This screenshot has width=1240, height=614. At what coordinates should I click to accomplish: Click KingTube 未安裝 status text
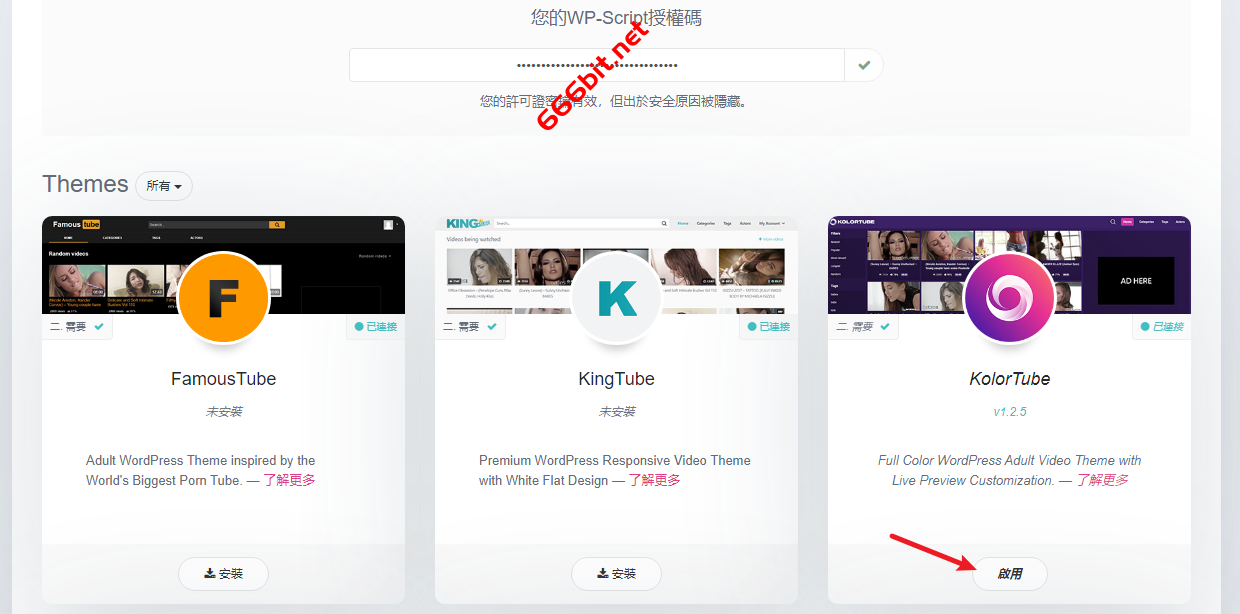tap(616, 412)
